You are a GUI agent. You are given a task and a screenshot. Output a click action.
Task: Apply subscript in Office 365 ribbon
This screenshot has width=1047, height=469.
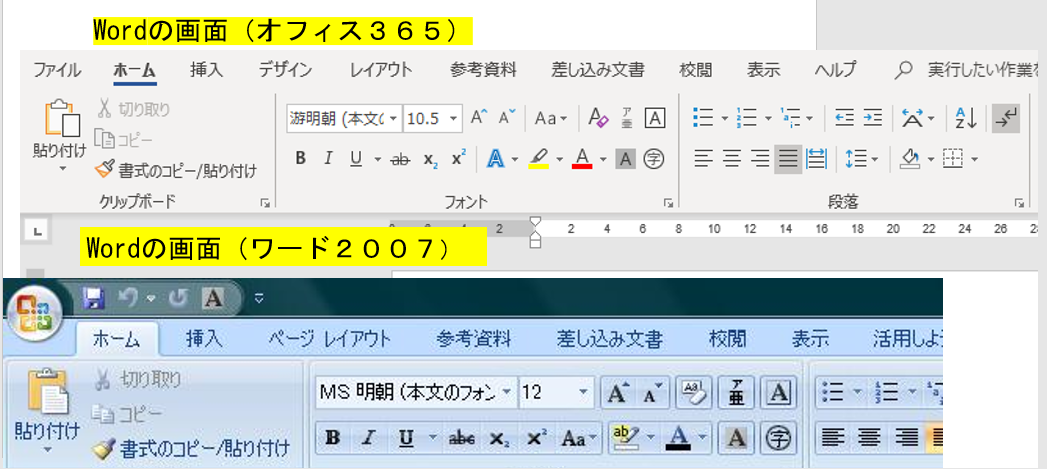point(431,159)
